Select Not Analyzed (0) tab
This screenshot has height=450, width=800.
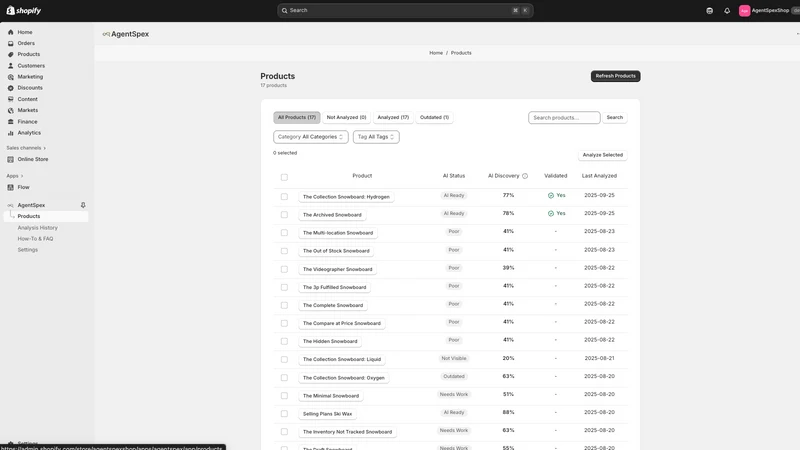click(x=346, y=117)
